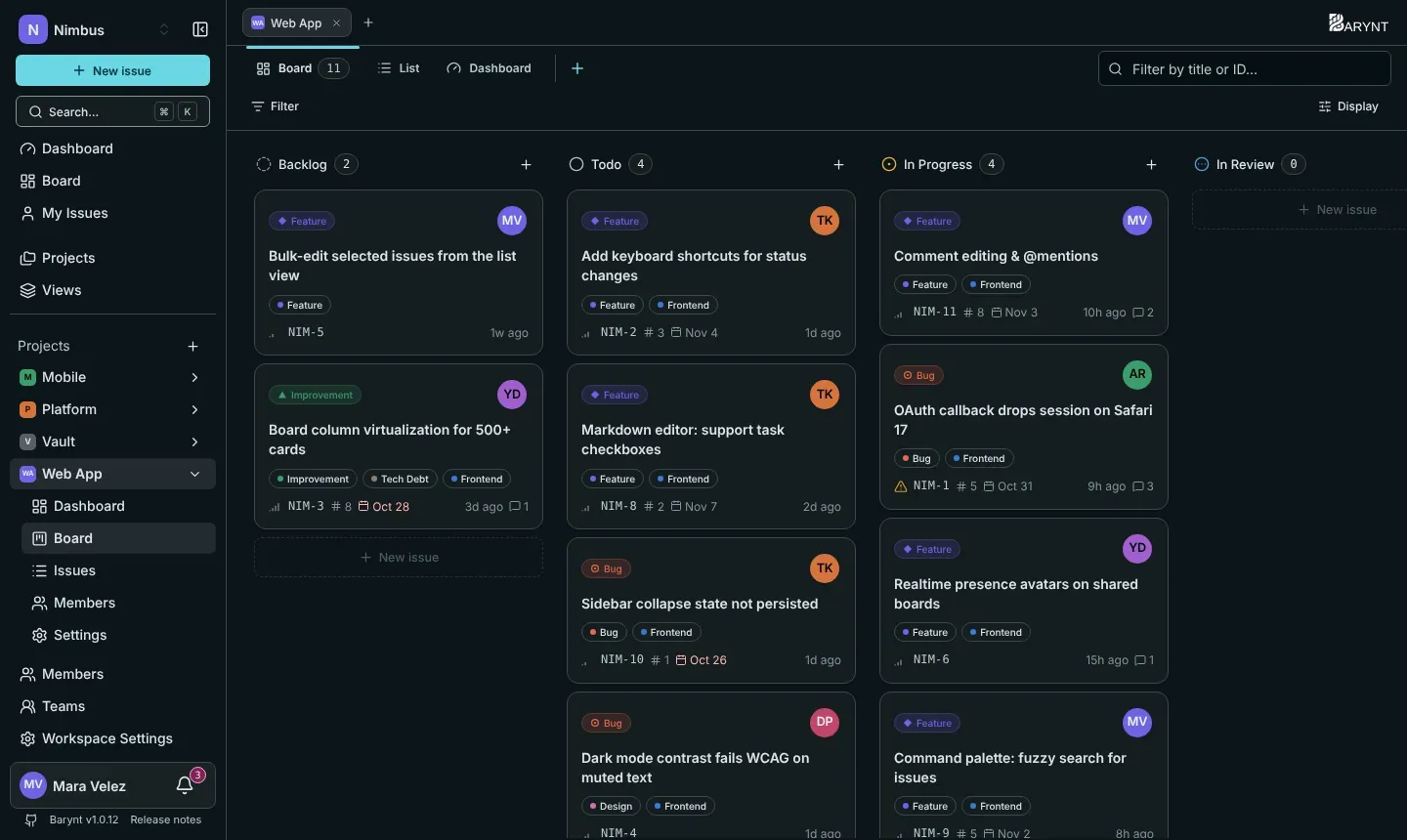Open the sidebar Search box
1407x840 pixels.
pos(112,111)
